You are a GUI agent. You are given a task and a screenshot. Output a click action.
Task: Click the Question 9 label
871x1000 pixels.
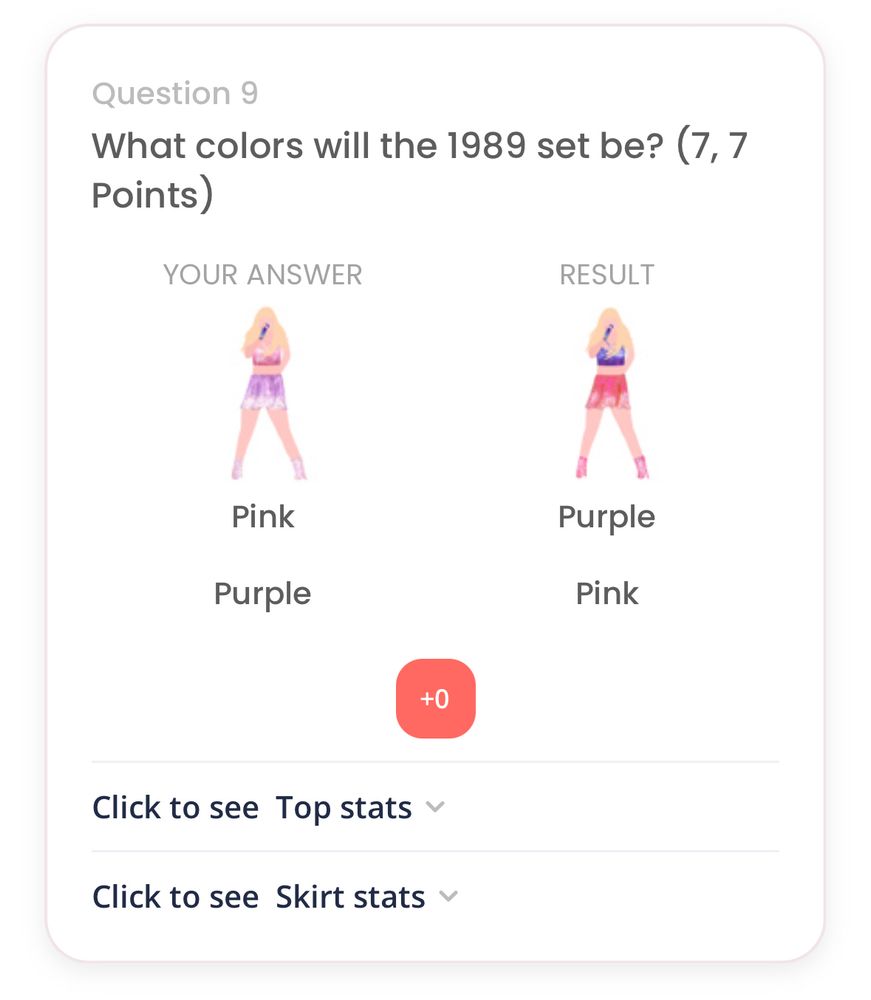point(175,94)
